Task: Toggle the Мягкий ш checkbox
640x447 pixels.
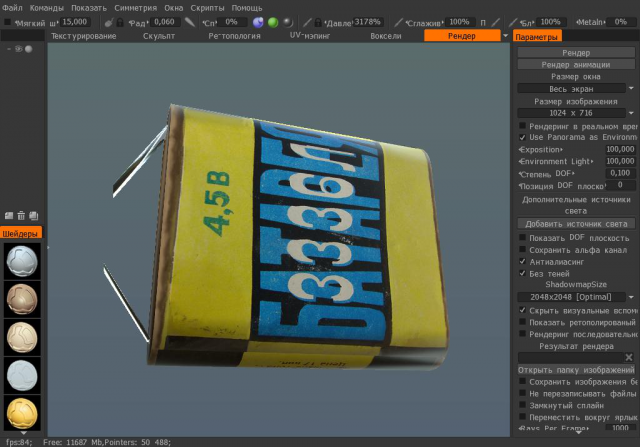Action: [7, 22]
